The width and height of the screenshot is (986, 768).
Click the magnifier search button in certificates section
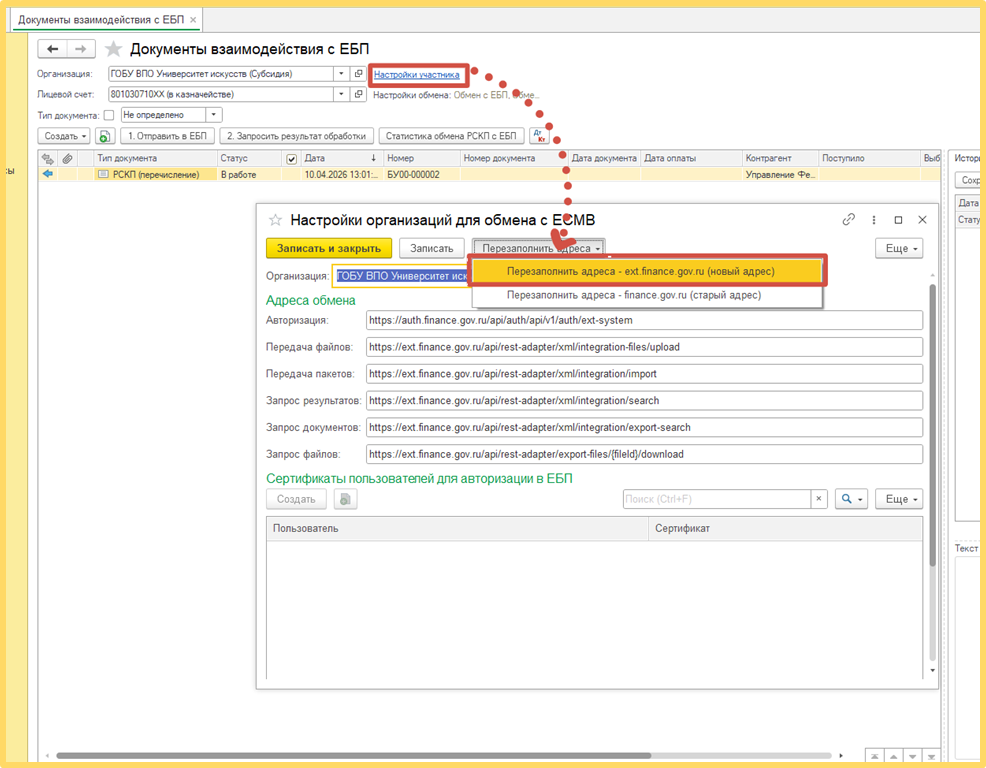(x=851, y=499)
